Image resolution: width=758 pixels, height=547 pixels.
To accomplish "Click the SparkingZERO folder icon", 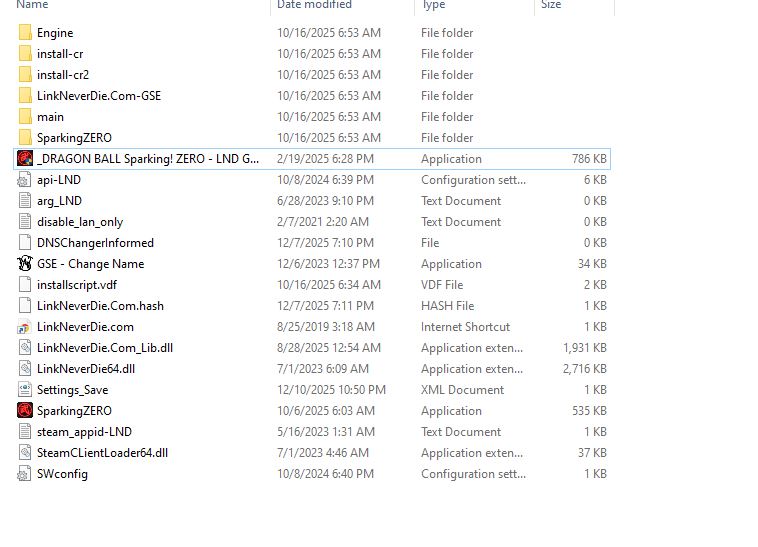I will click(25, 138).
